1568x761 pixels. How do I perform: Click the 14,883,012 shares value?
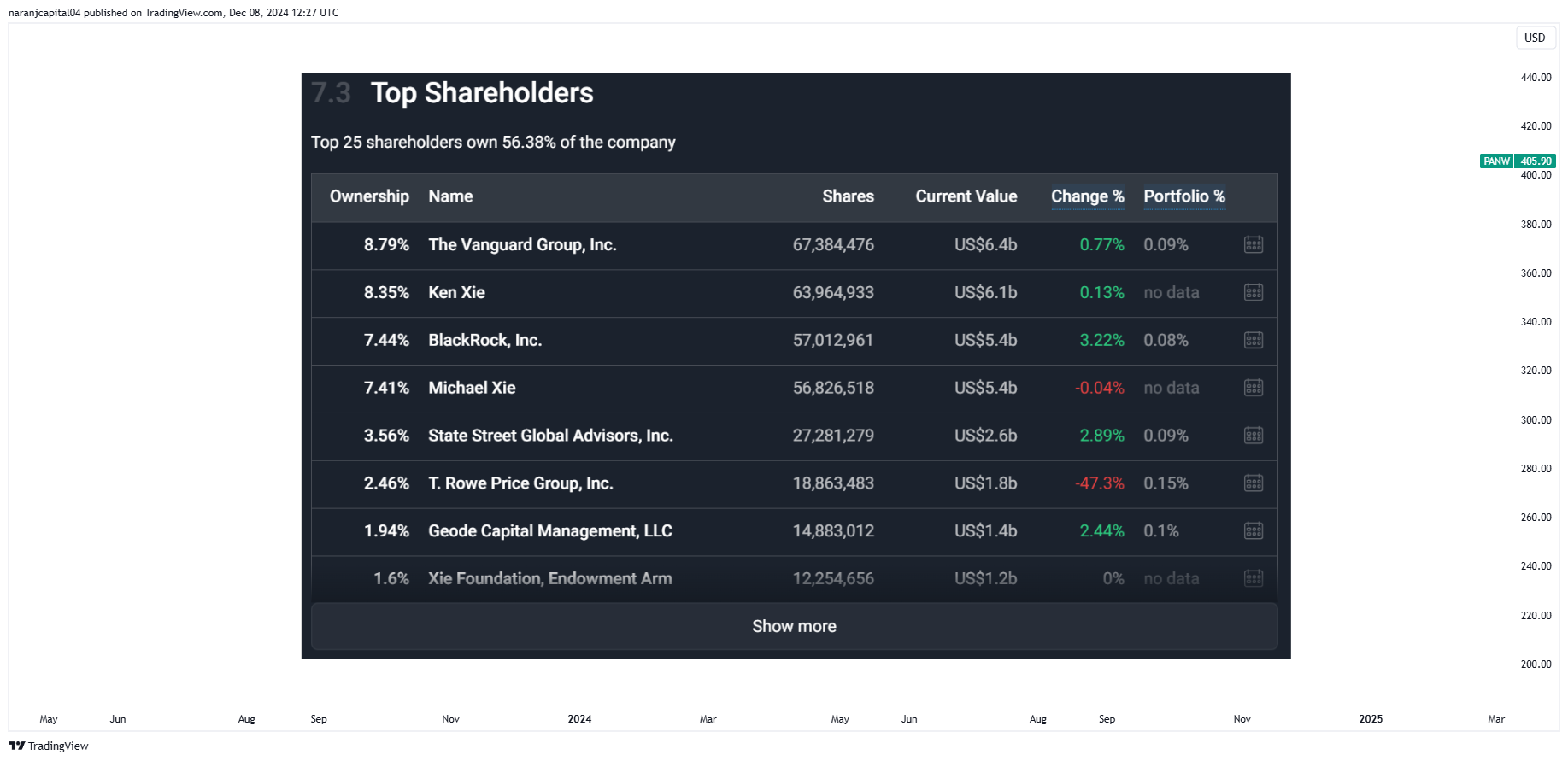pyautogui.click(x=833, y=531)
